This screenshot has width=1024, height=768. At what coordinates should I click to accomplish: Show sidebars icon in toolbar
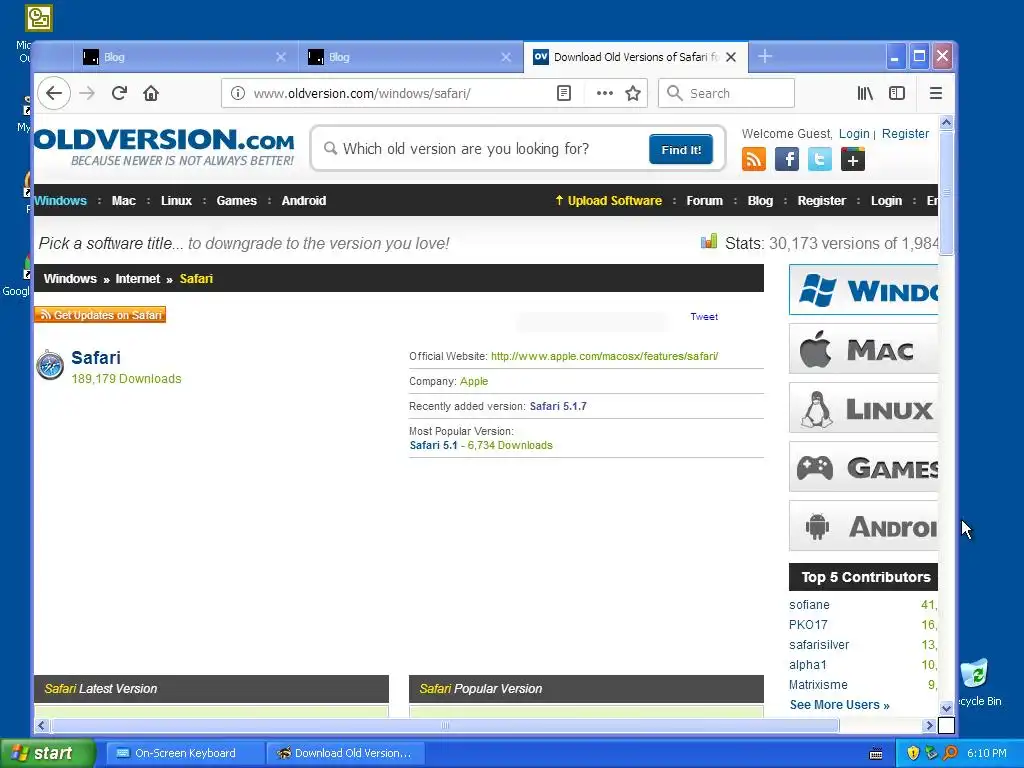pos(897,93)
